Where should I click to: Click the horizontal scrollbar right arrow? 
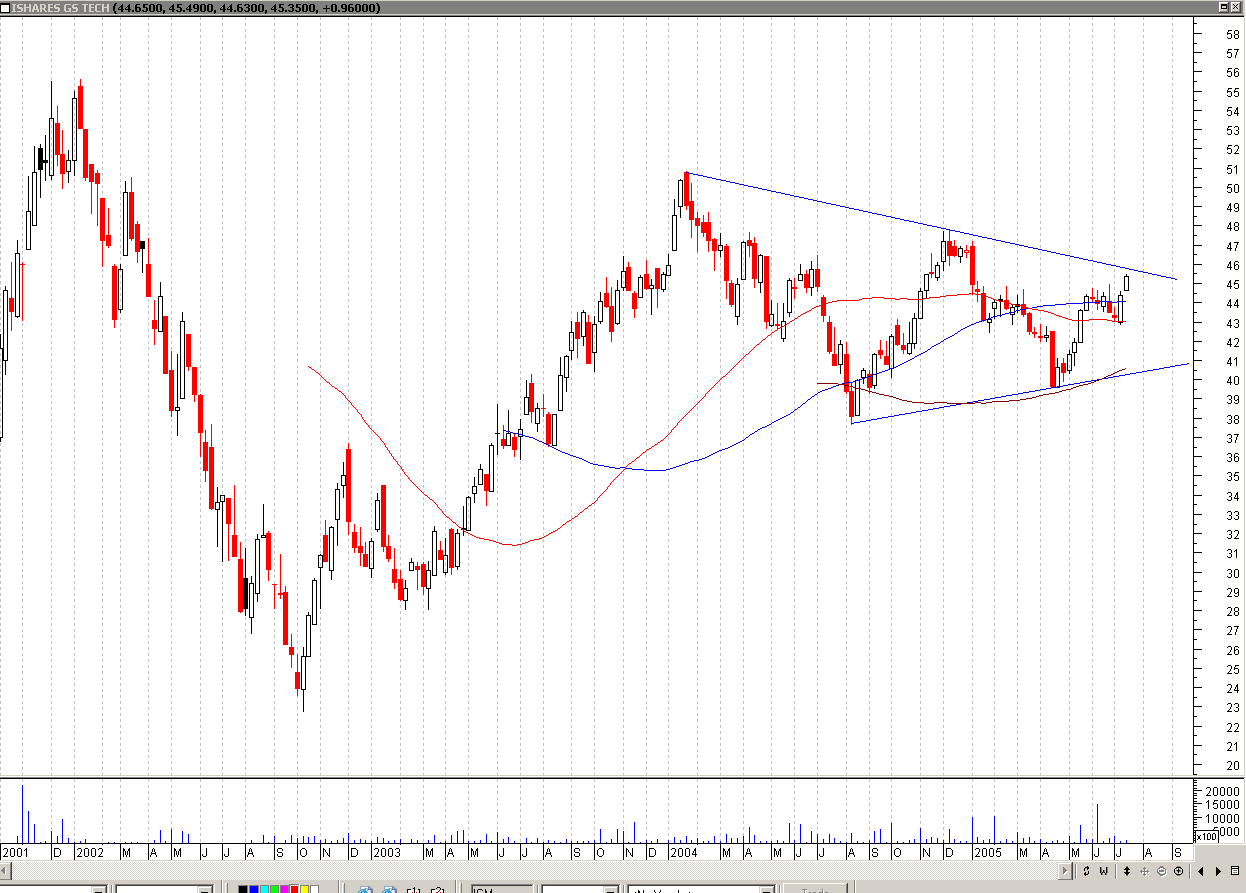(1066, 871)
